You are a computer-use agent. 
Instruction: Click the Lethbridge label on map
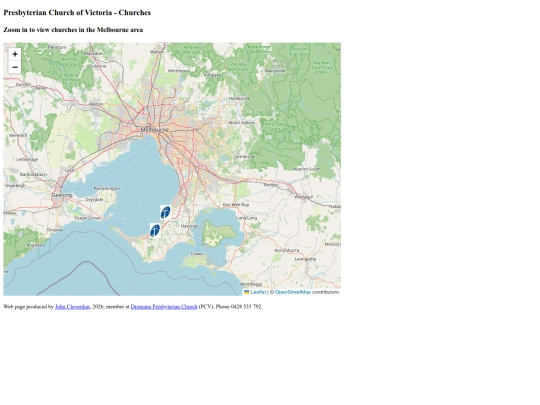point(27,159)
